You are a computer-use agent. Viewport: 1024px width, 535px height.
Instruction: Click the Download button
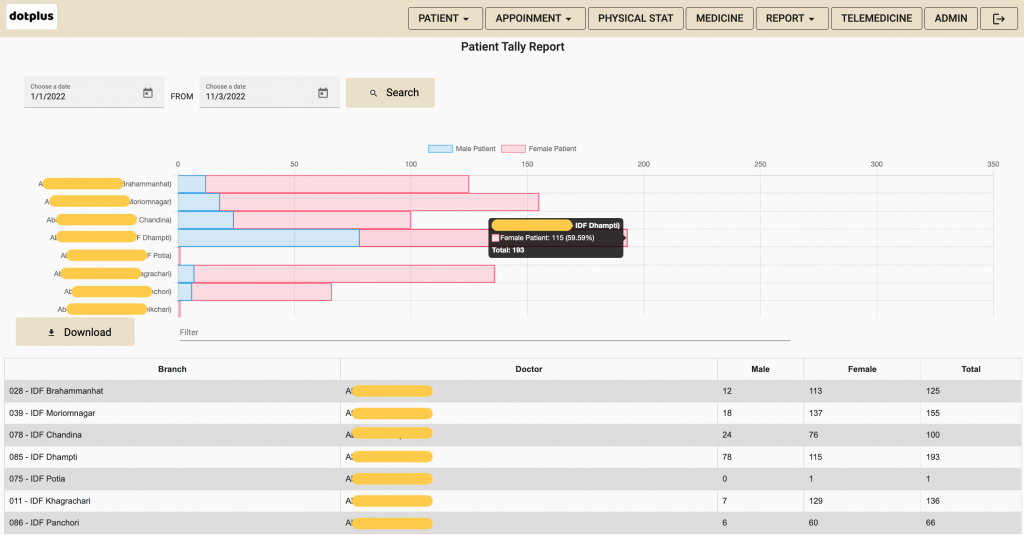pos(75,332)
